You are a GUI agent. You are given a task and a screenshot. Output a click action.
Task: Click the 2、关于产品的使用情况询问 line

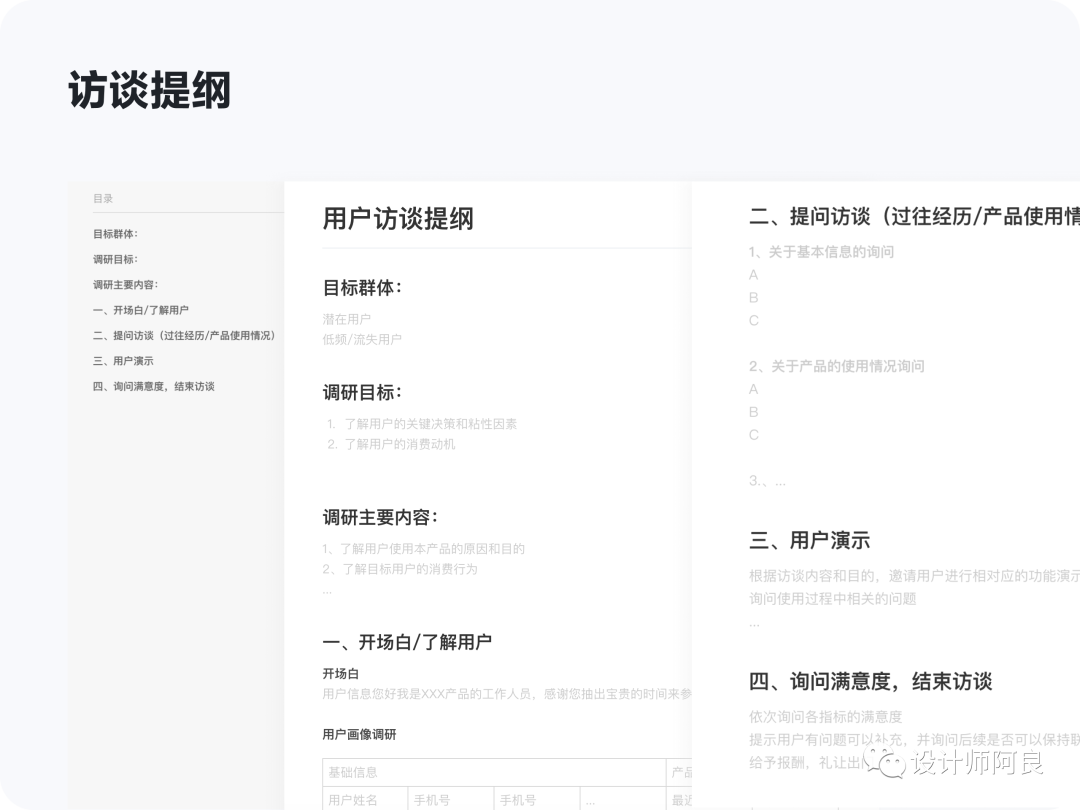coord(836,366)
